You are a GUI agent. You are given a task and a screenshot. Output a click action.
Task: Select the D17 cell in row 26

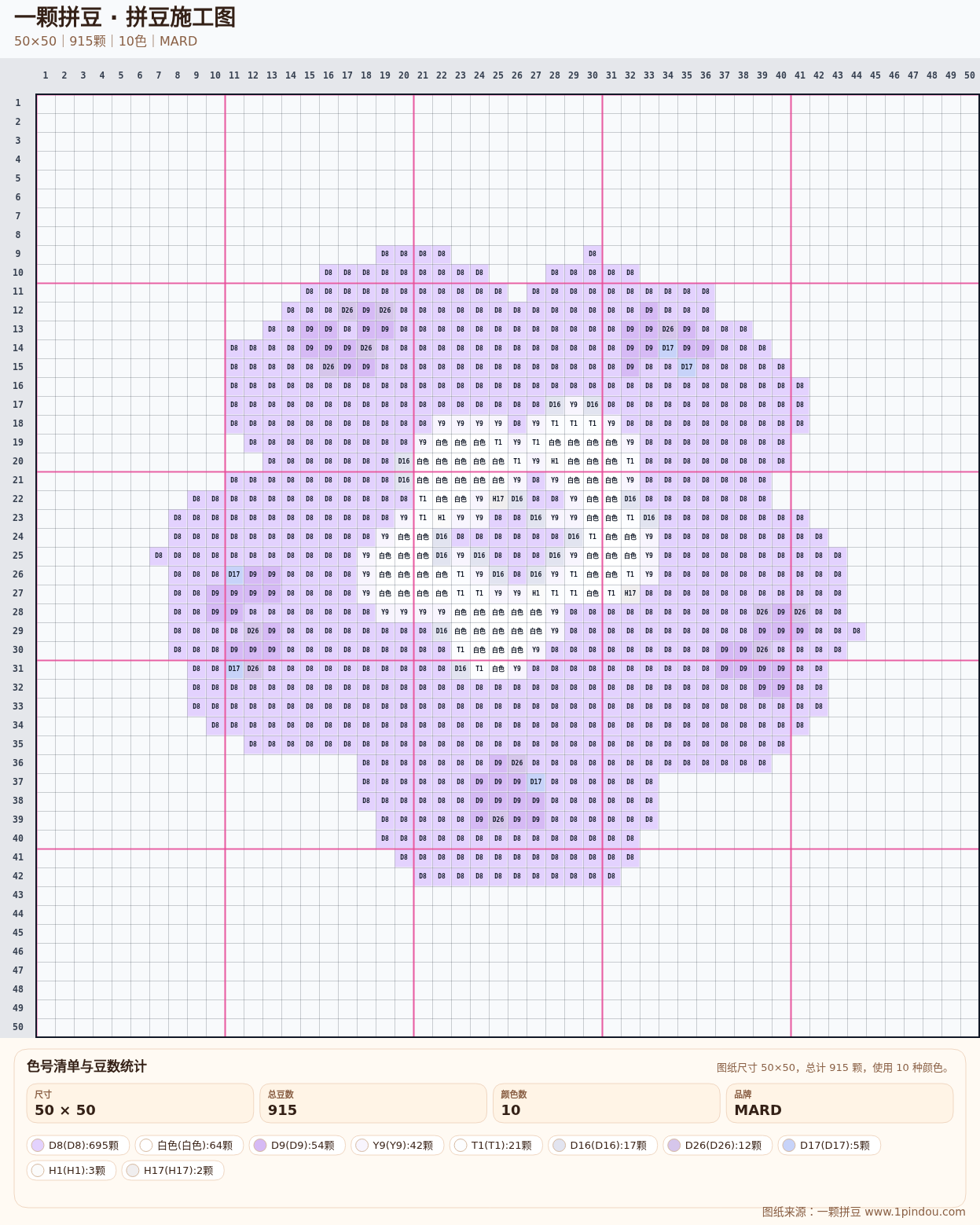[x=234, y=574]
